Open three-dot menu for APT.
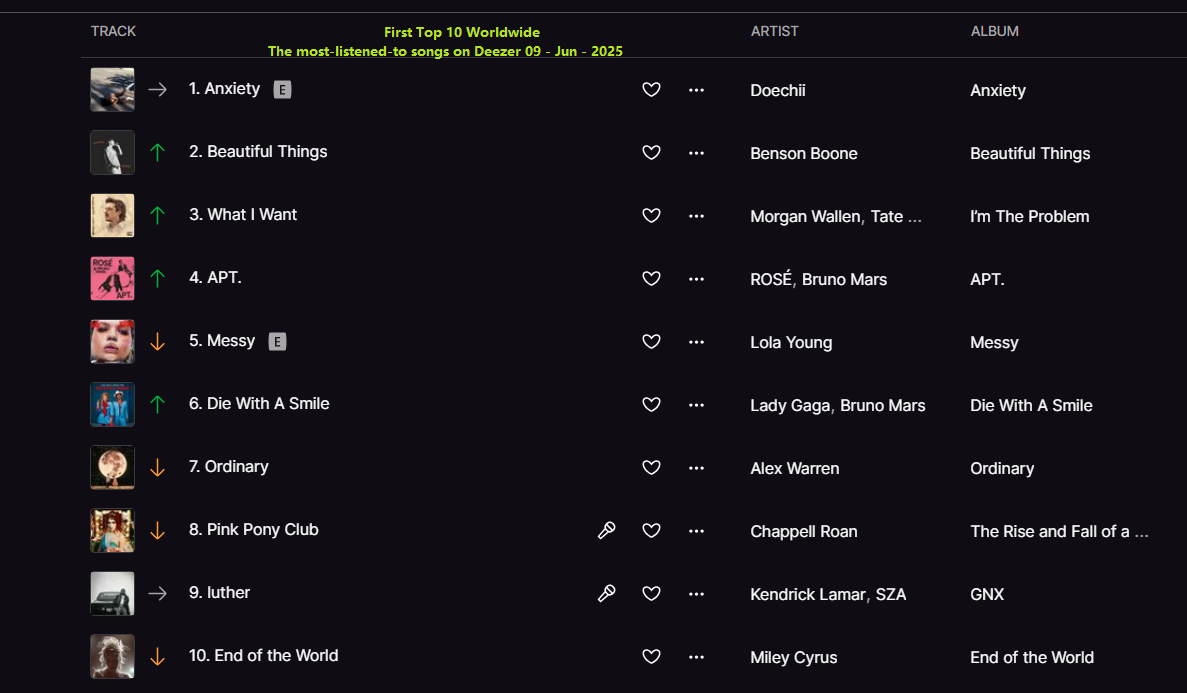 (696, 279)
